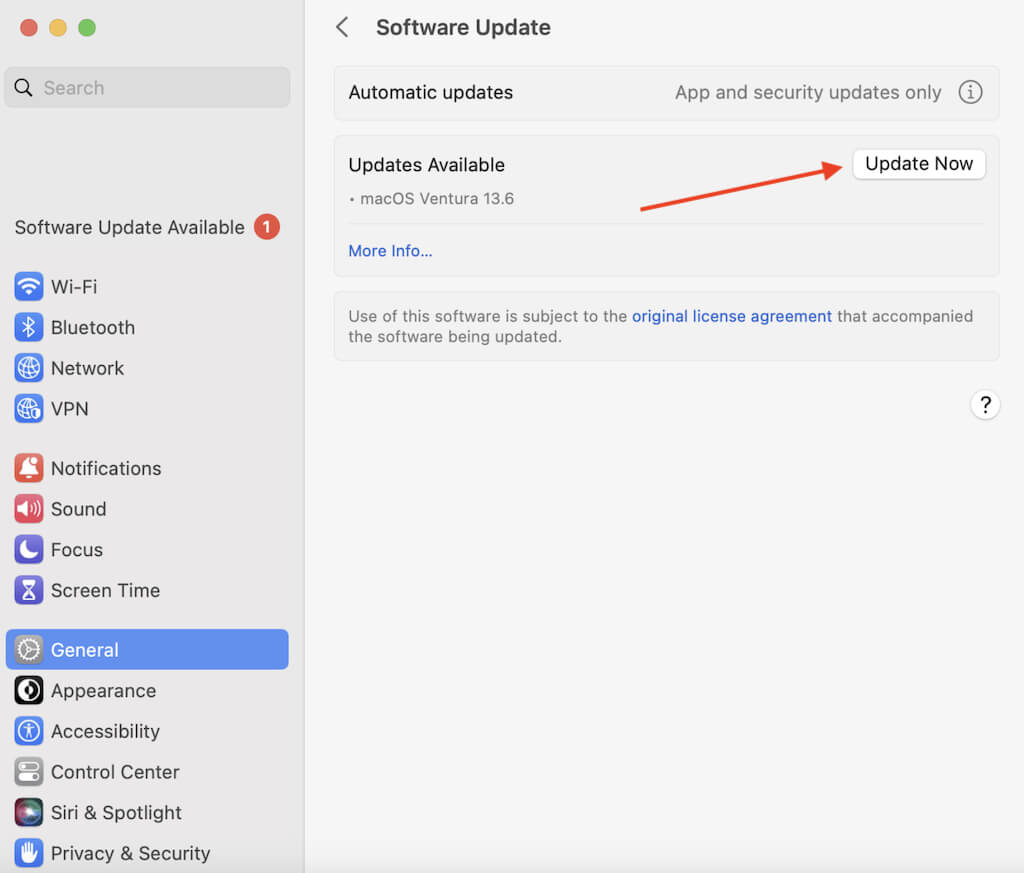The height and width of the screenshot is (873, 1024).
Task: Click the Automatic updates info icon
Action: point(970,92)
